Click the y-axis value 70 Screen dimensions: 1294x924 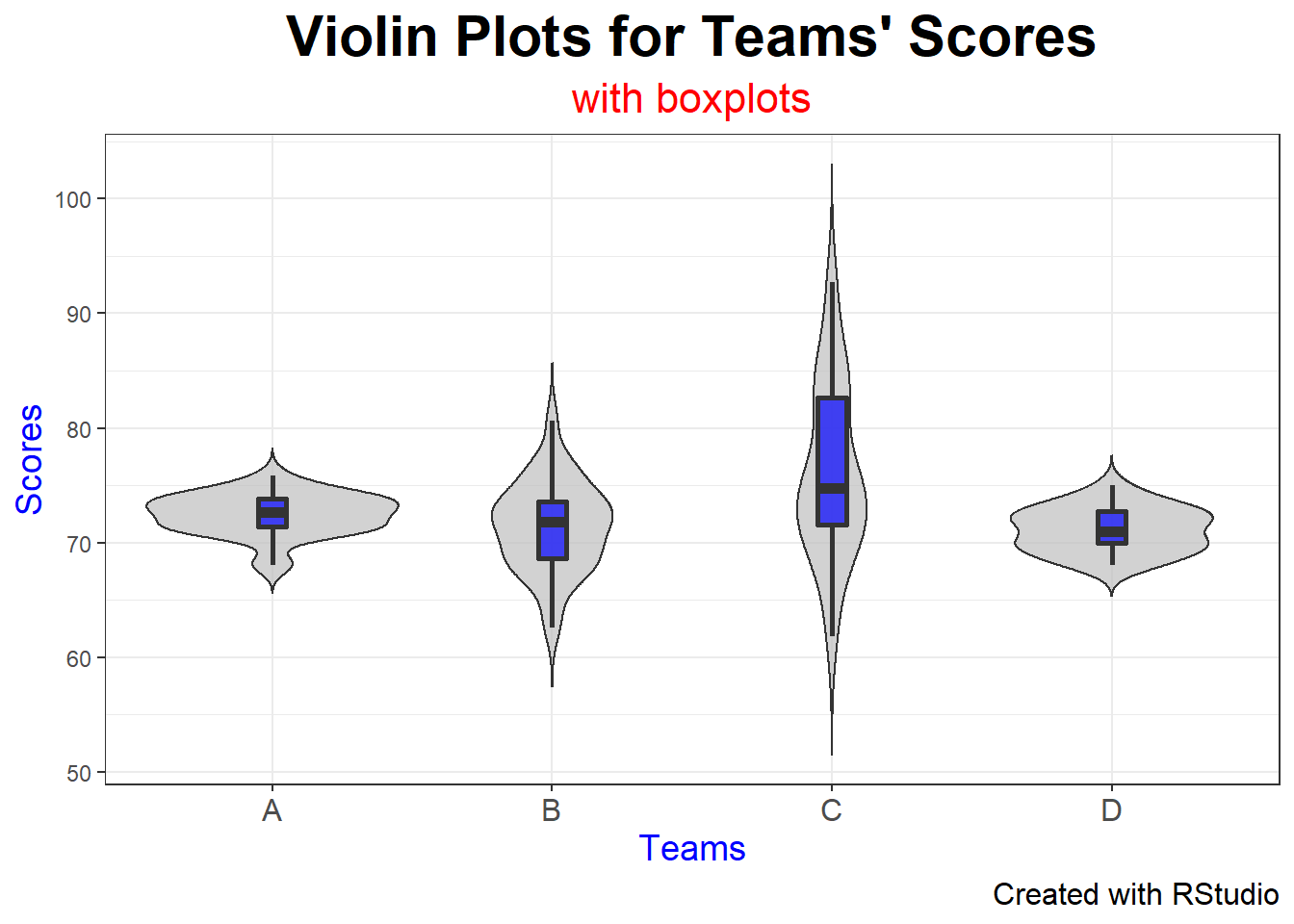(x=79, y=545)
